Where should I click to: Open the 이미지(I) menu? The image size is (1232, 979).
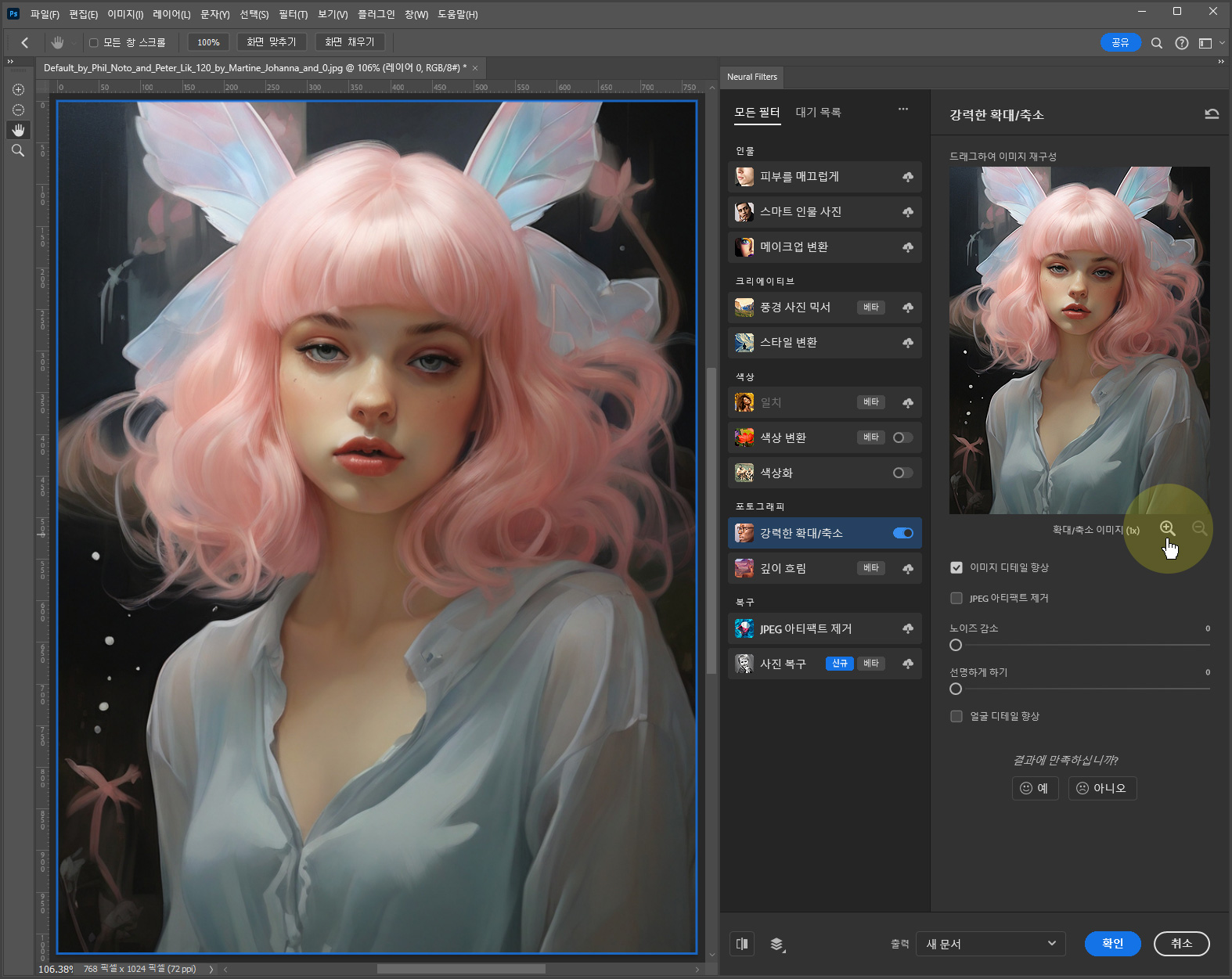tap(125, 14)
